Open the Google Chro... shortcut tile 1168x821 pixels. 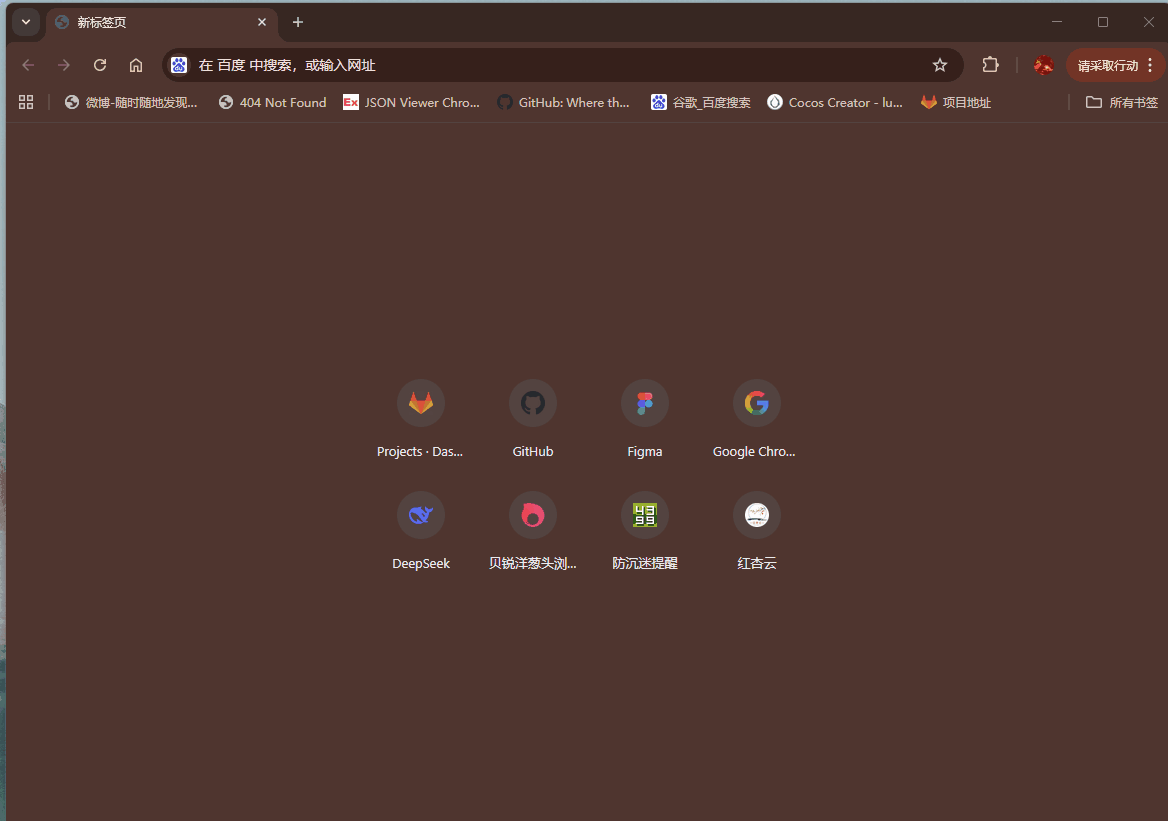click(756, 419)
